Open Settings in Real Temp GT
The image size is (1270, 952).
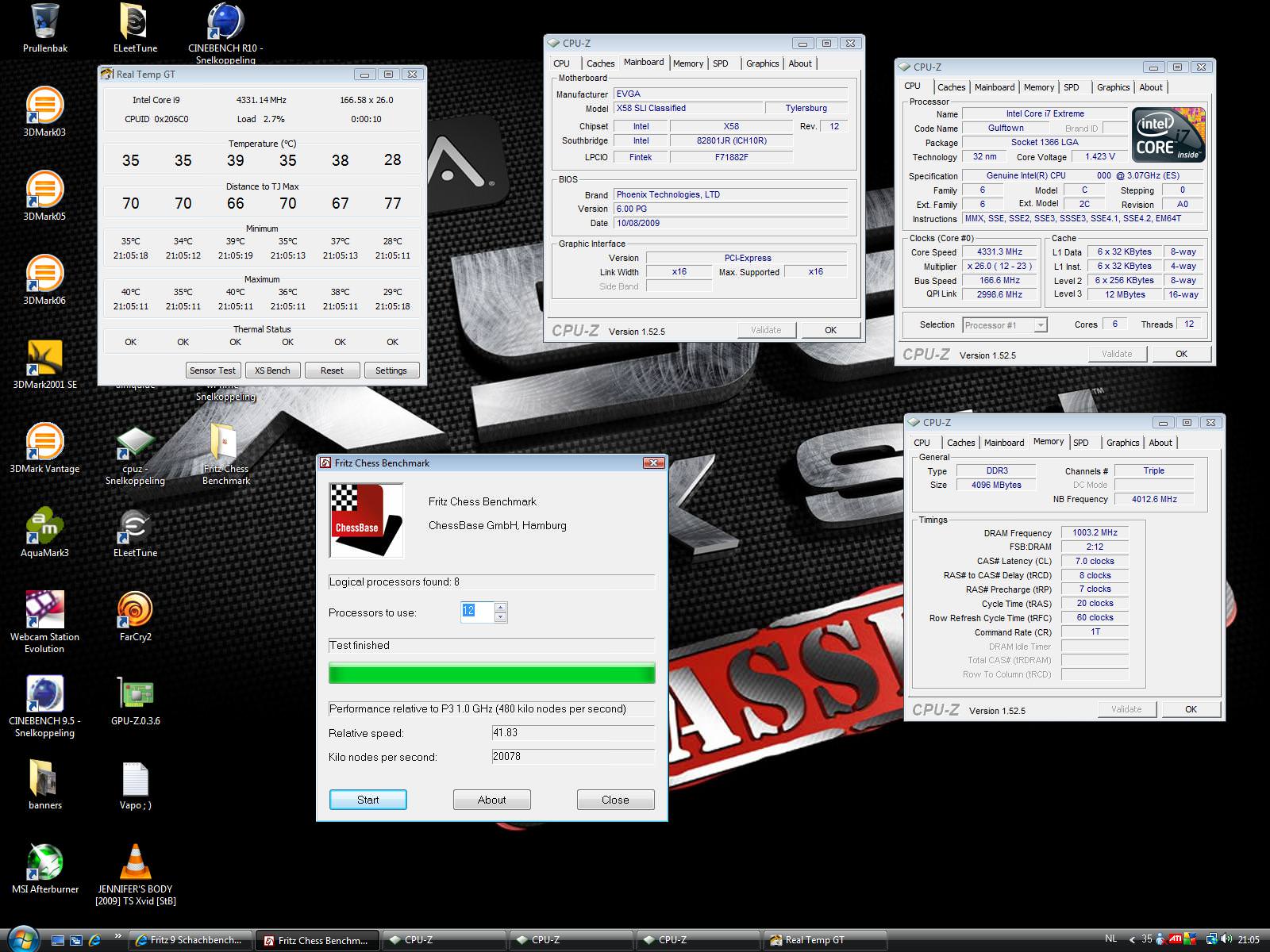(391, 370)
